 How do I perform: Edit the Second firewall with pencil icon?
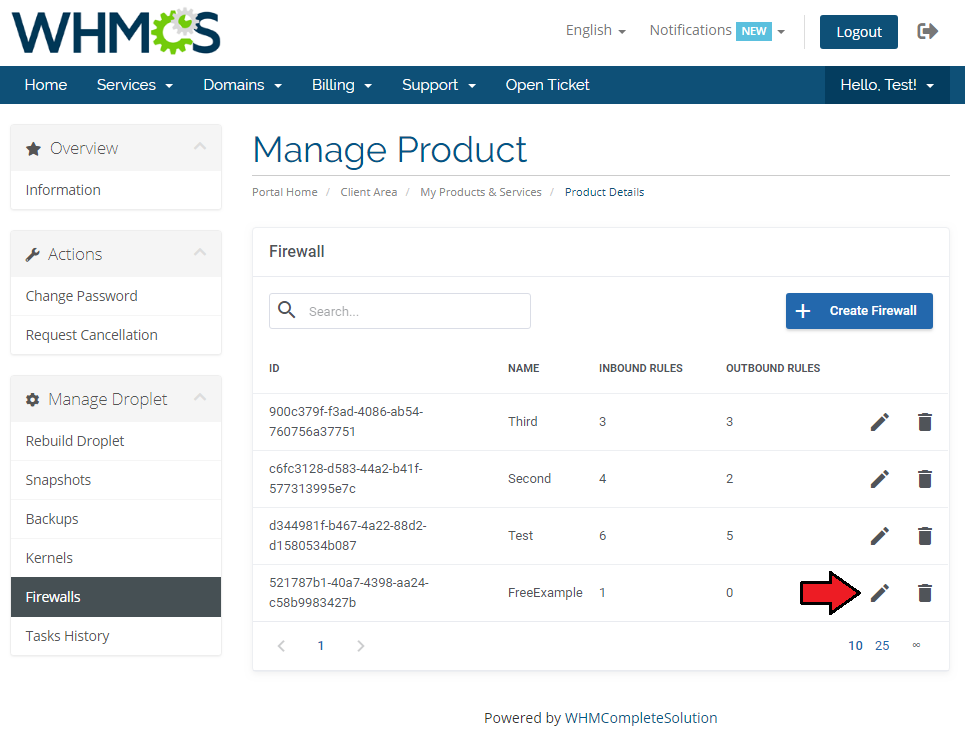coord(879,479)
